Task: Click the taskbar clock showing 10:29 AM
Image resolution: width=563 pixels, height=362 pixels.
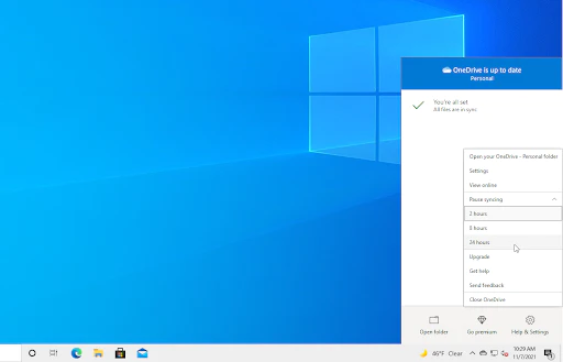Action: [x=524, y=353]
